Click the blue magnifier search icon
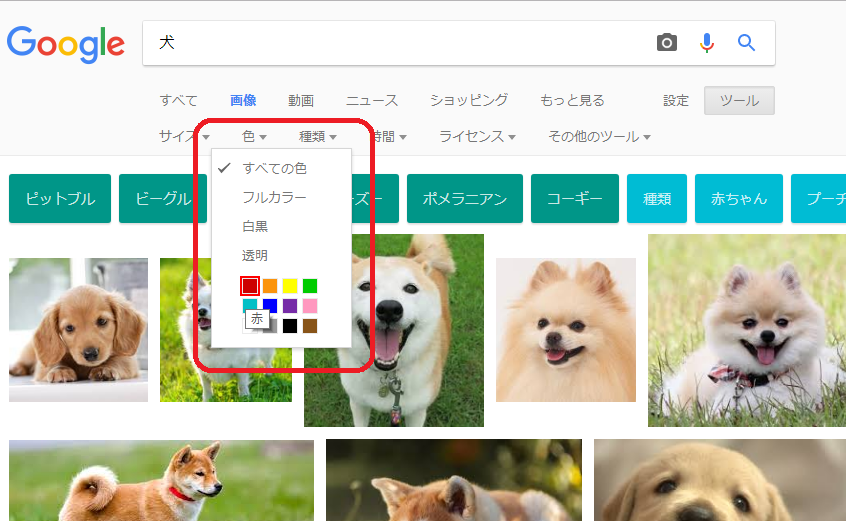The height and width of the screenshot is (521, 846). 746,42
